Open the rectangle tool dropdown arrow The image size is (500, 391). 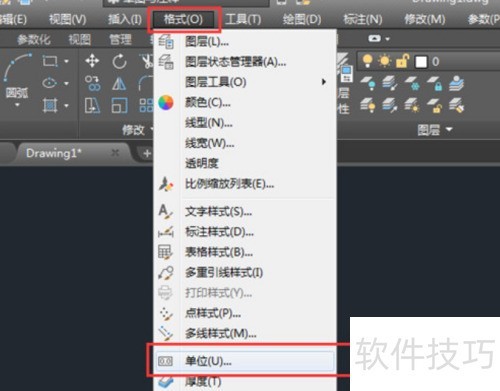[66, 61]
